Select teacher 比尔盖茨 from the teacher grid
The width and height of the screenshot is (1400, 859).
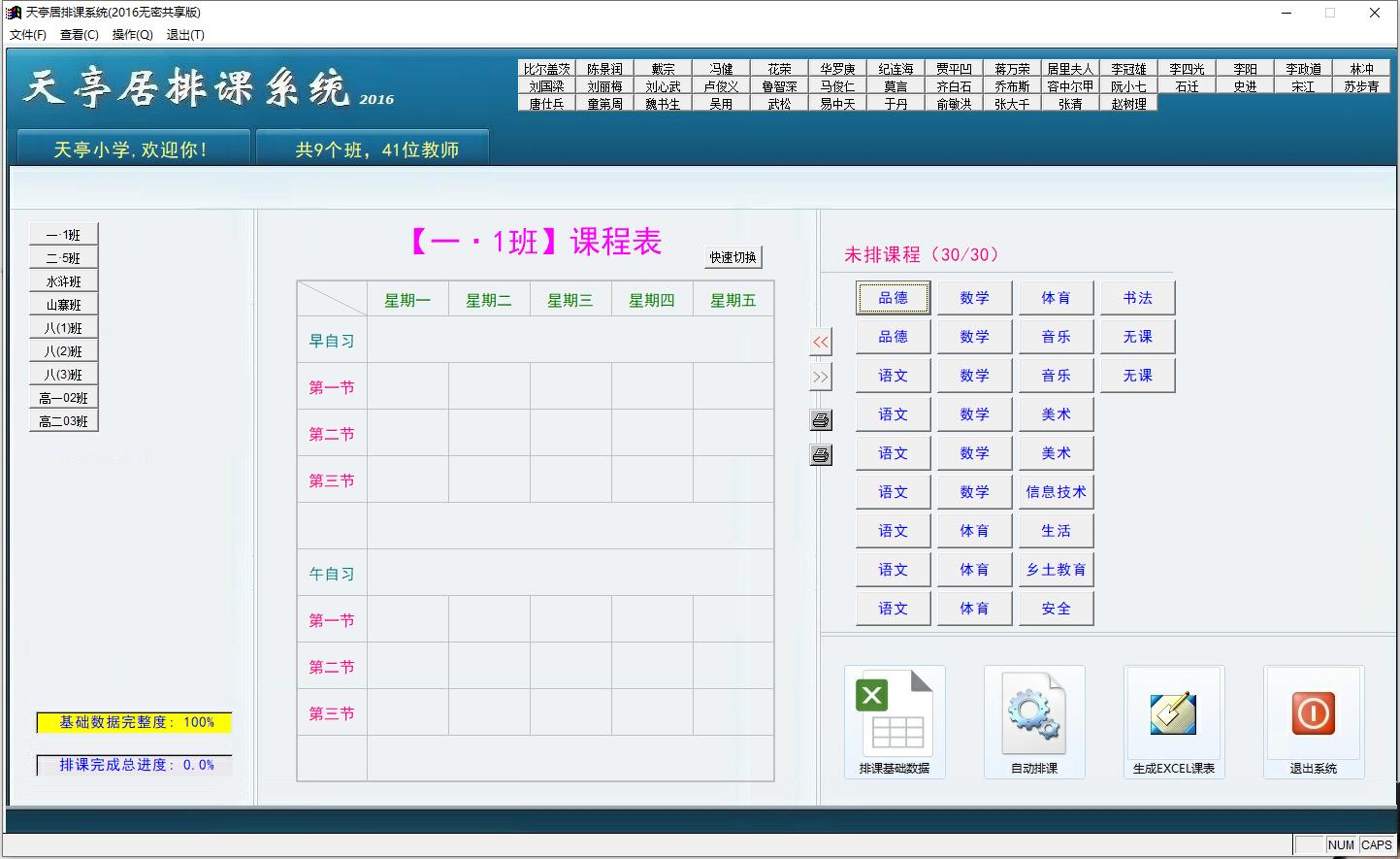[547, 69]
